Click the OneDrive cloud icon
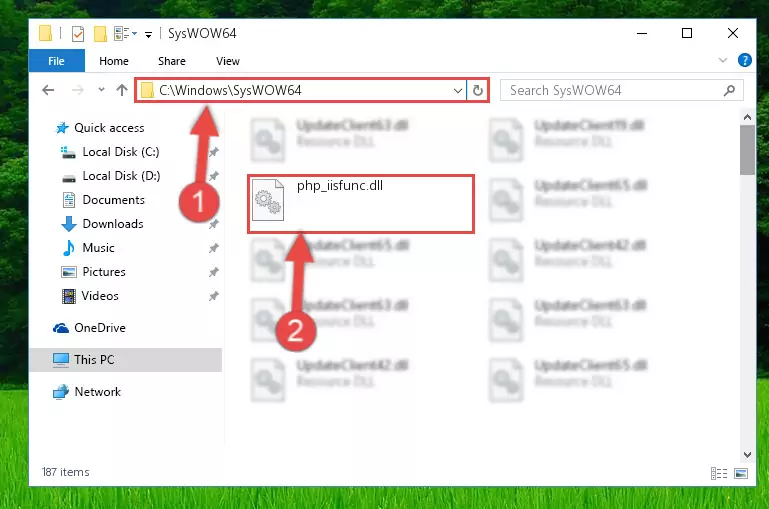This screenshot has width=769, height=509. (61, 328)
